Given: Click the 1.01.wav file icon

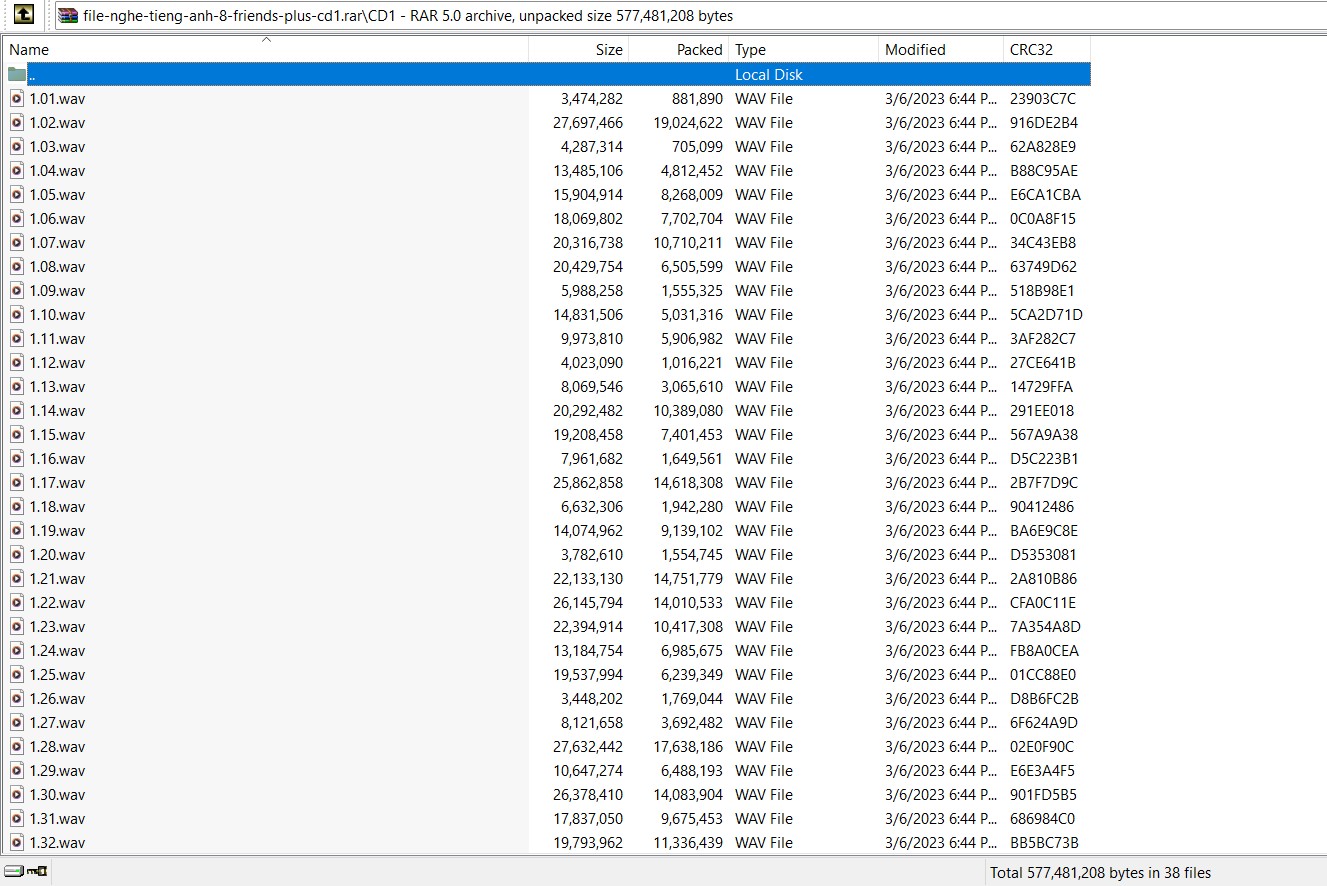Looking at the screenshot, I should coord(17,98).
